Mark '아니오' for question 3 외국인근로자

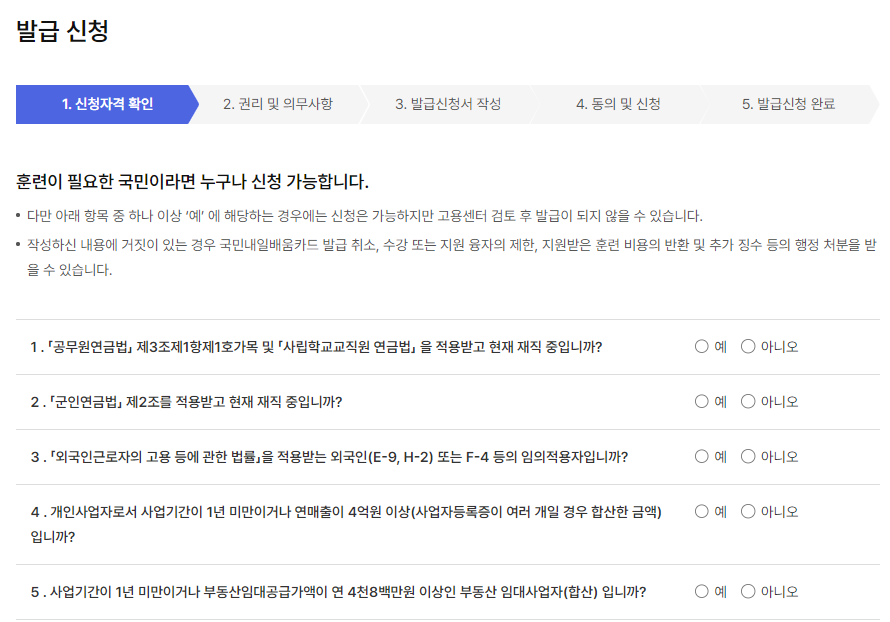(748, 456)
